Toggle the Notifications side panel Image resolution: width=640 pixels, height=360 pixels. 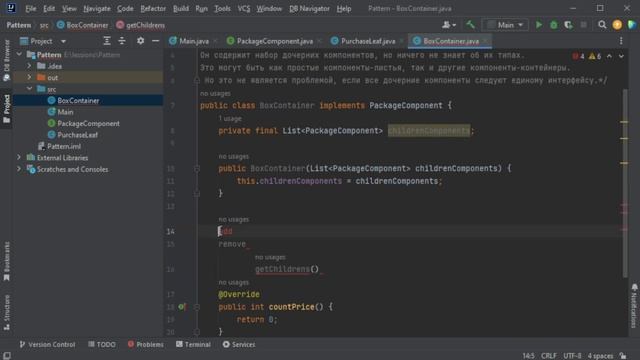point(634,306)
